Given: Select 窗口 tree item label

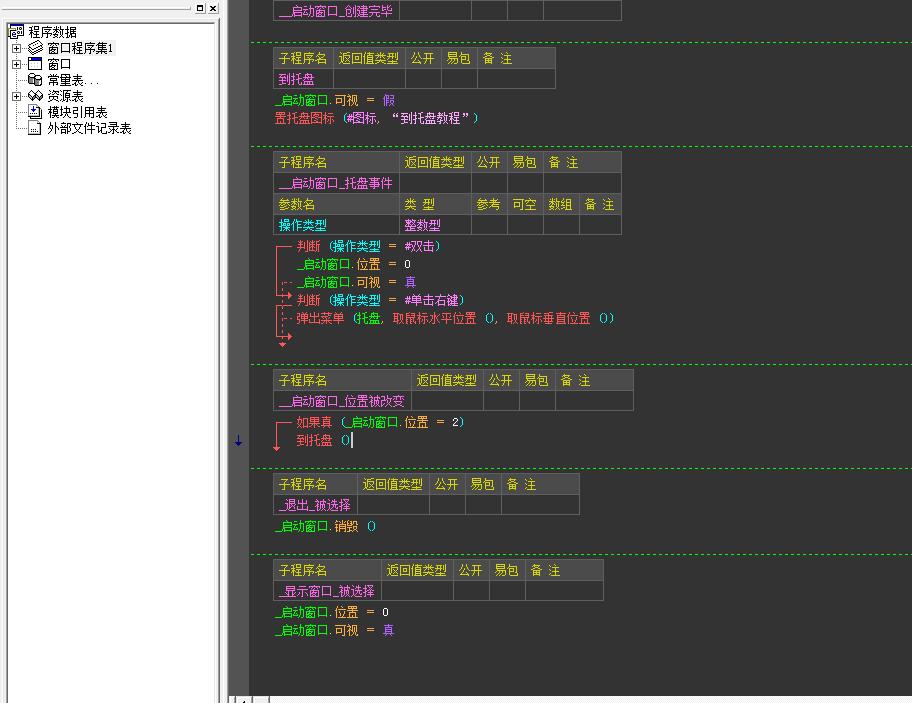Looking at the screenshot, I should (x=59, y=64).
